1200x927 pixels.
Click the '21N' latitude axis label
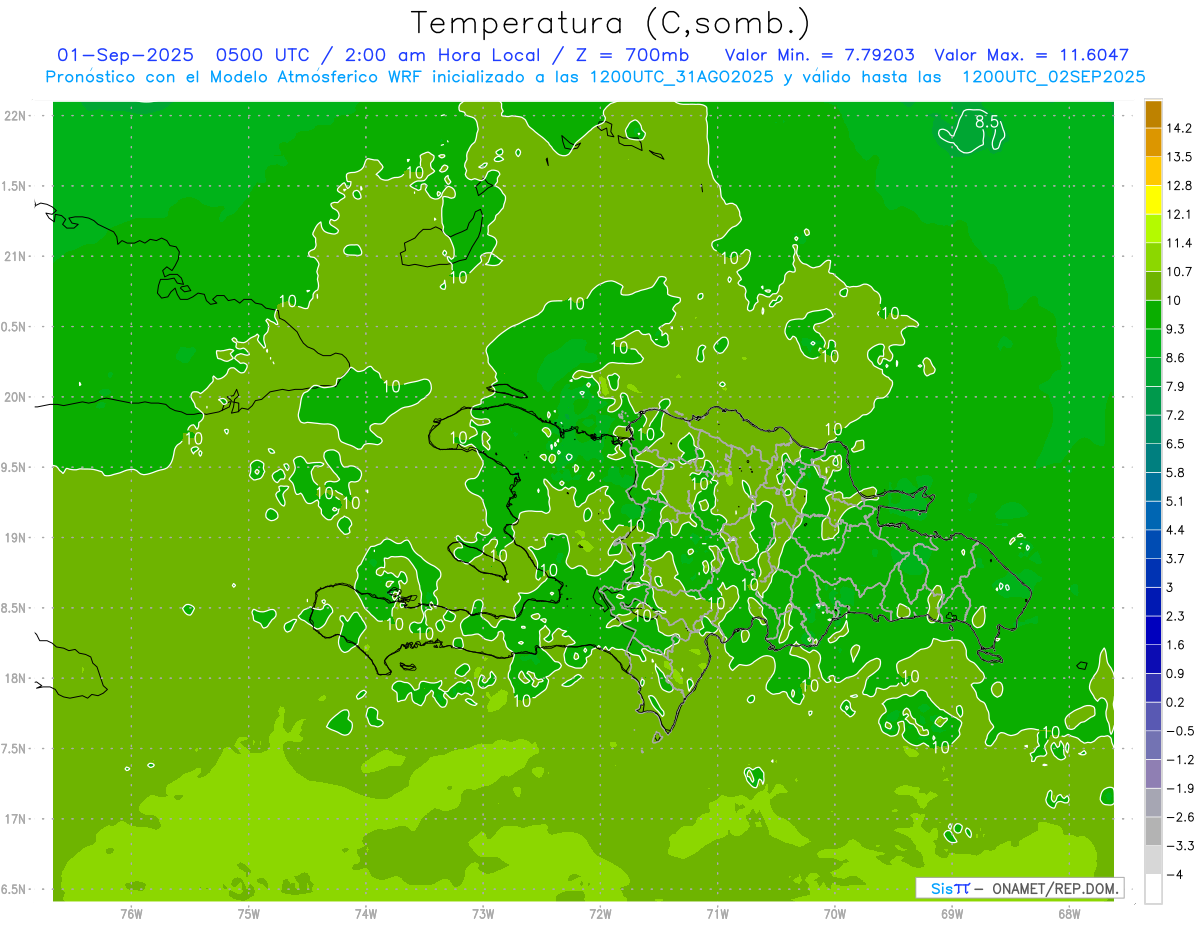16,256
